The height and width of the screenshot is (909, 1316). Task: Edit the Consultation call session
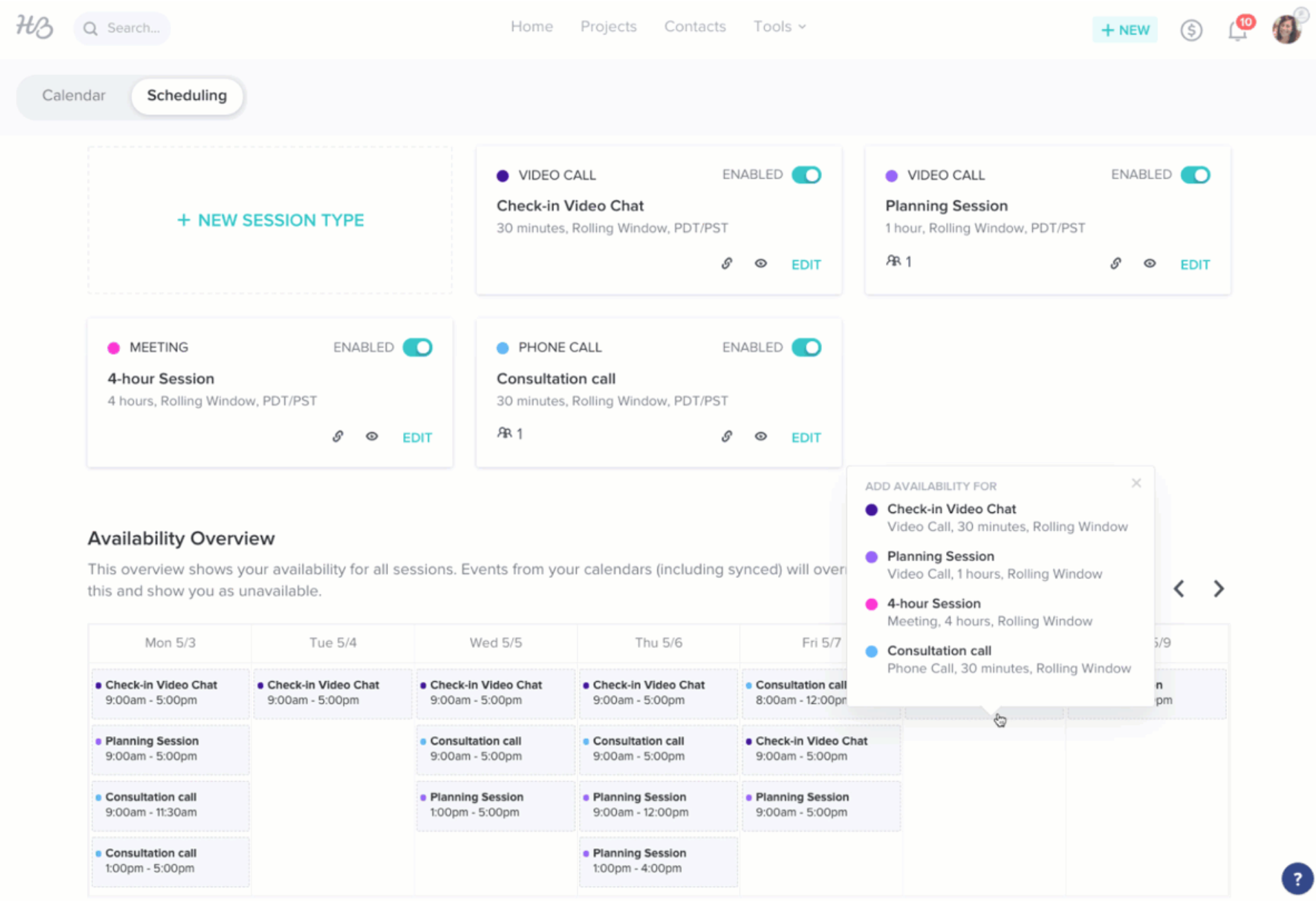(805, 438)
